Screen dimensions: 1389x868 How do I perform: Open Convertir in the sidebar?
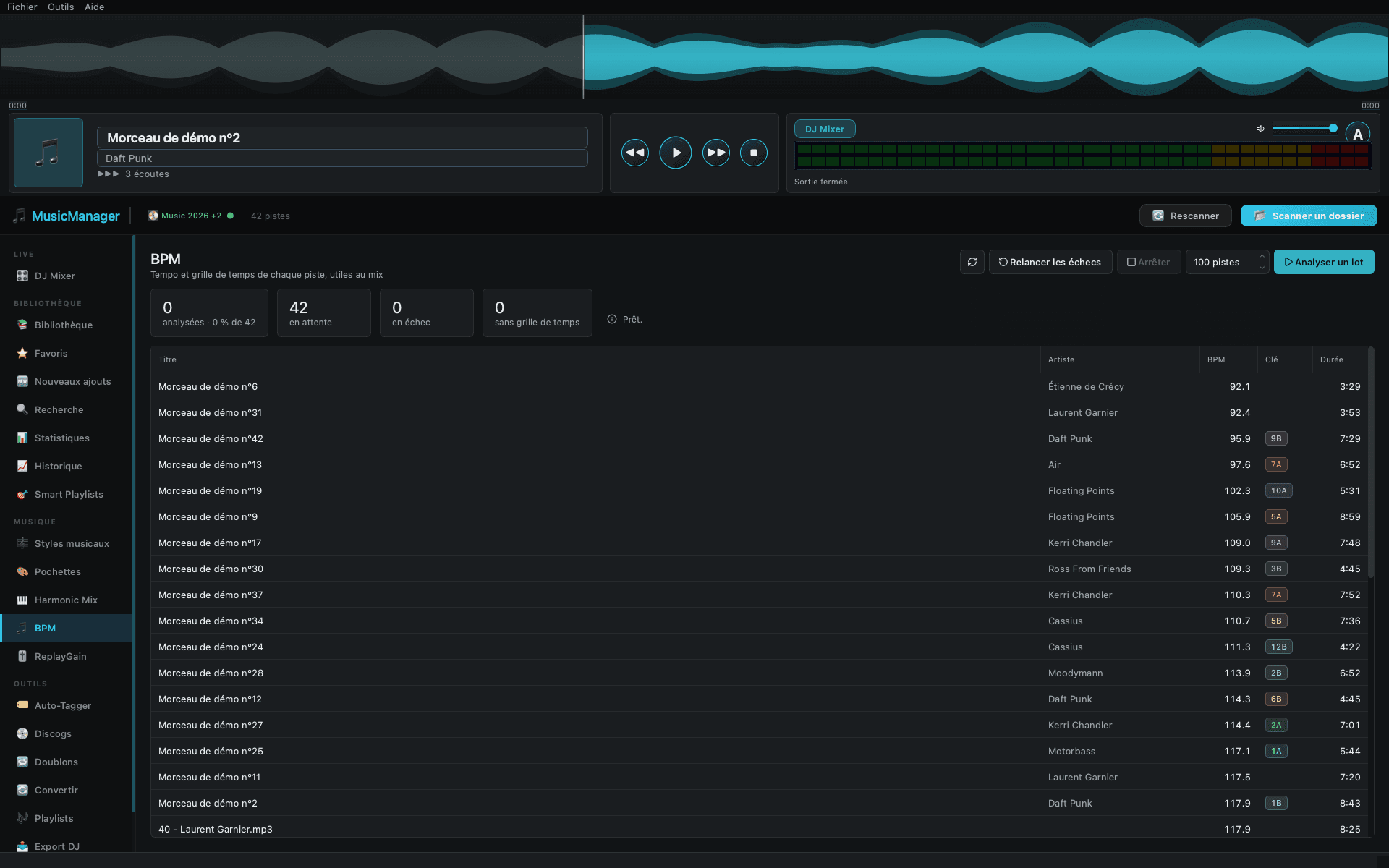click(67, 790)
